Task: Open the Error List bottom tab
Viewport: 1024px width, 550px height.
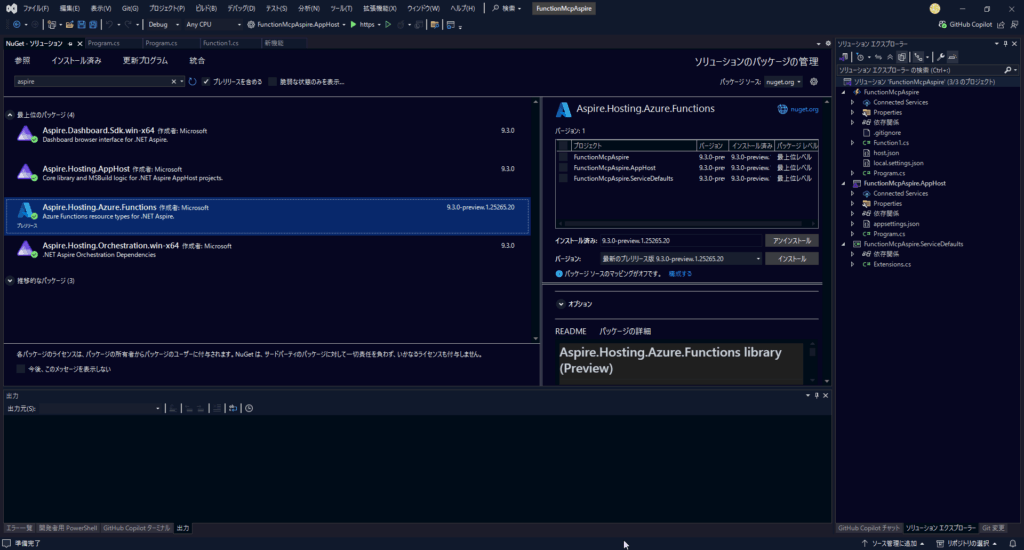Action: coord(18,528)
